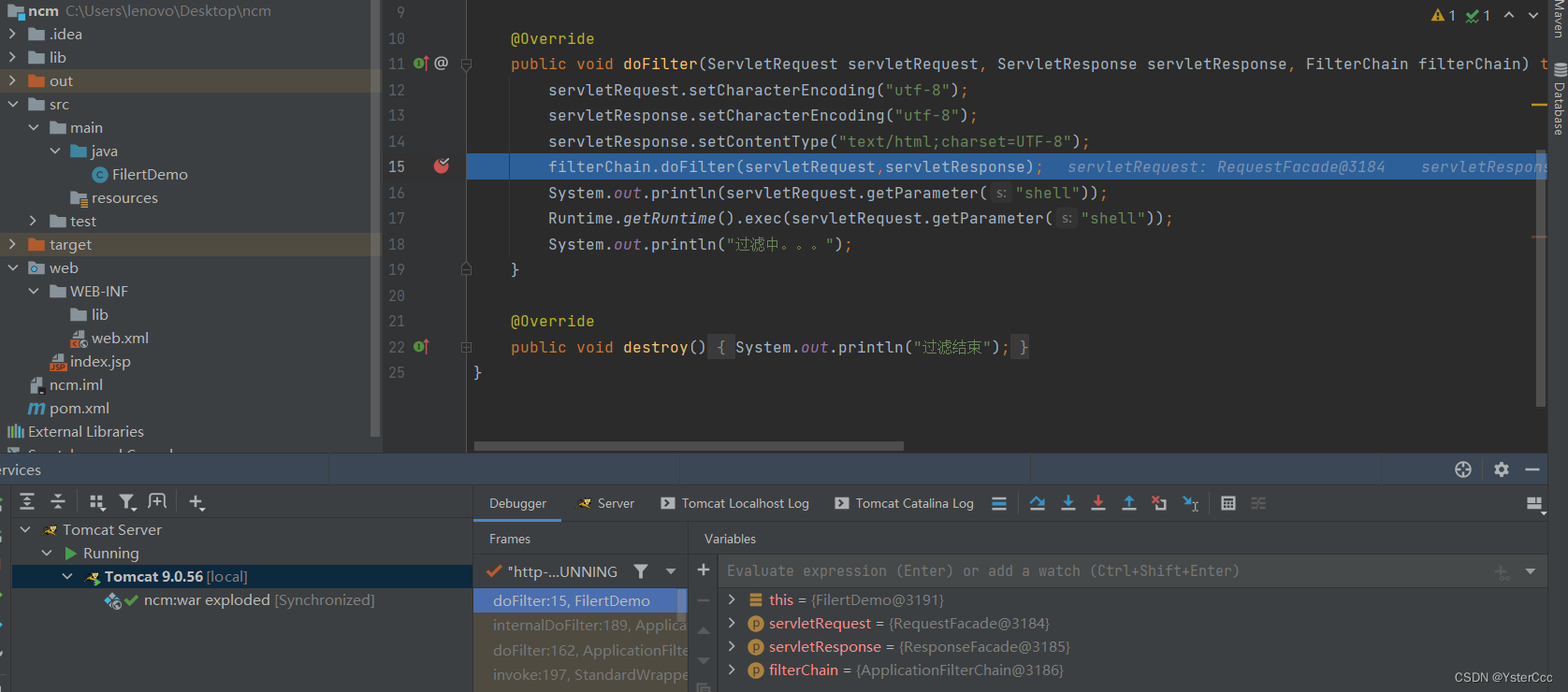The image size is (1568, 692).
Task: Expand the filterChain variable
Action: 733,670
